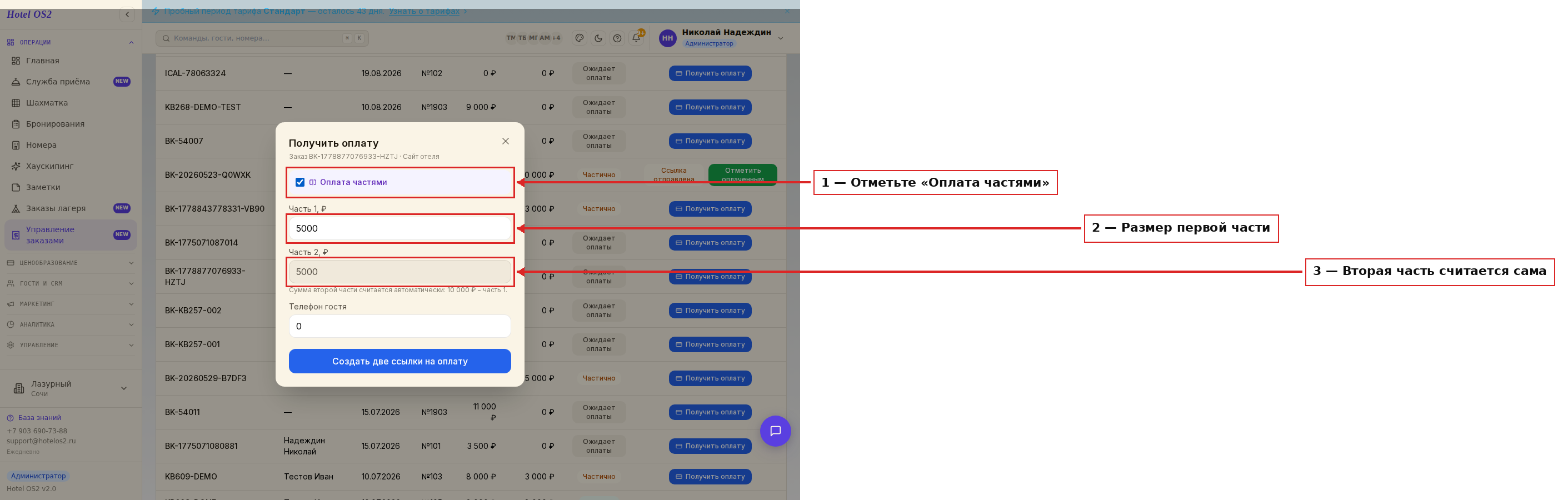Viewport: 1568px width, 500px height.
Task: Open «Бронирования» in the sidebar
Action: (71, 124)
